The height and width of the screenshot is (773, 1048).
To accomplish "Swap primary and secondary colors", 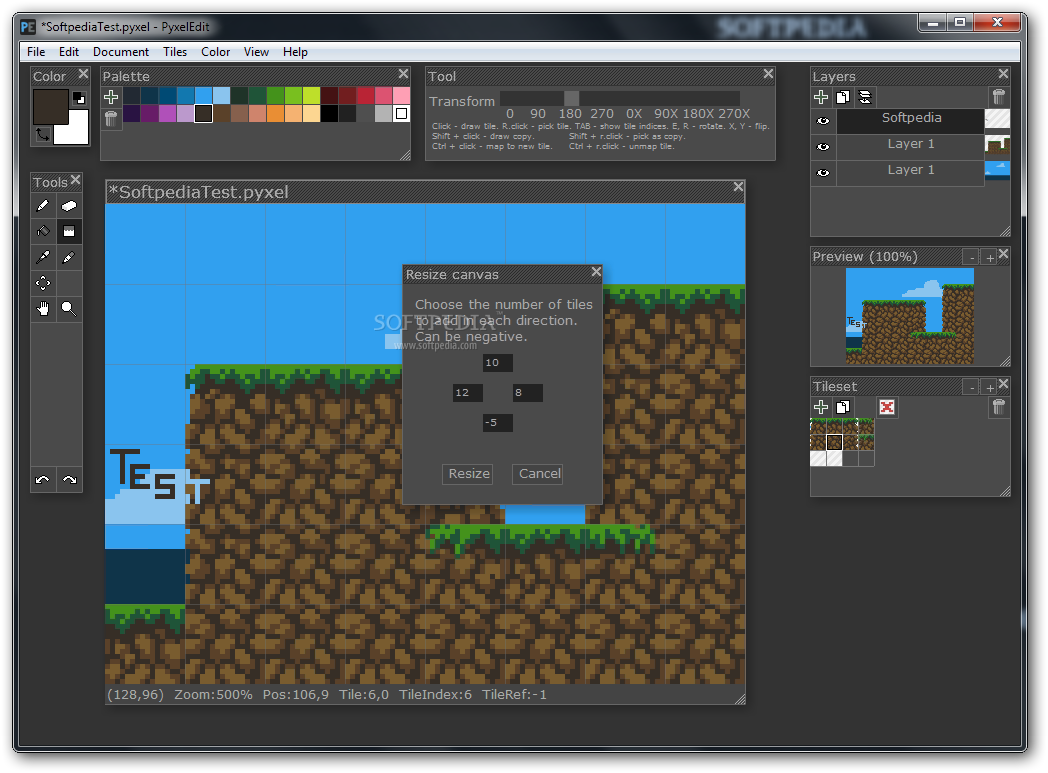I will (x=42, y=135).
